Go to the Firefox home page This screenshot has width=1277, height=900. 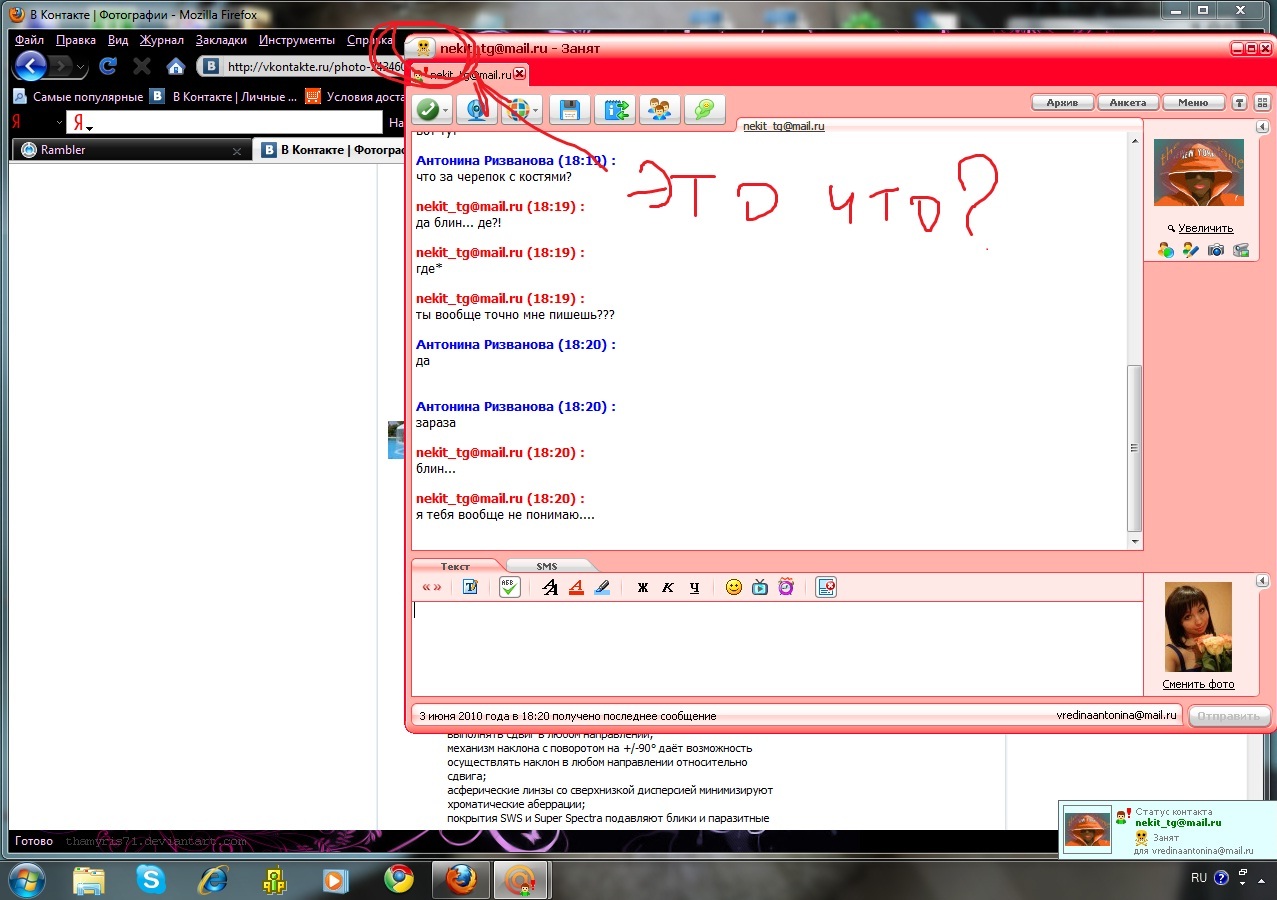pos(176,67)
